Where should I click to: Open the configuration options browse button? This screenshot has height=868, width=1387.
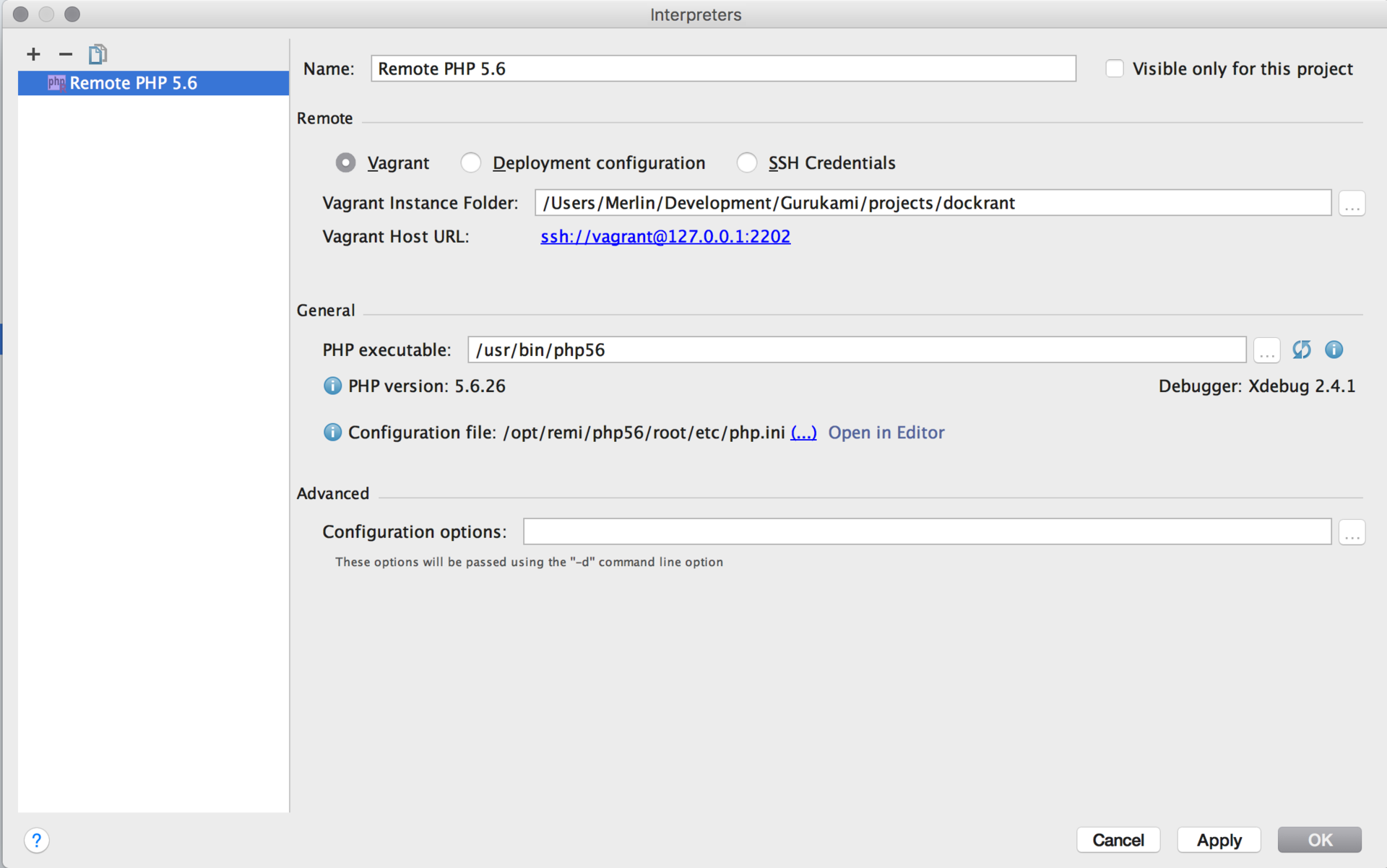pos(1353,532)
